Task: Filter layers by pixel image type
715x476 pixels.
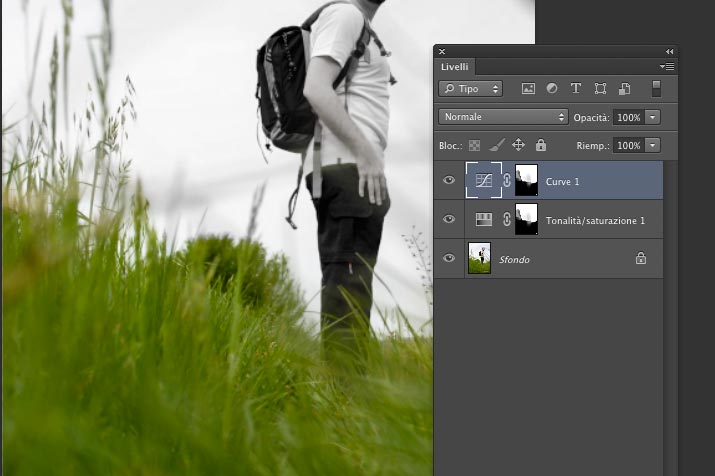Action: tap(528, 88)
